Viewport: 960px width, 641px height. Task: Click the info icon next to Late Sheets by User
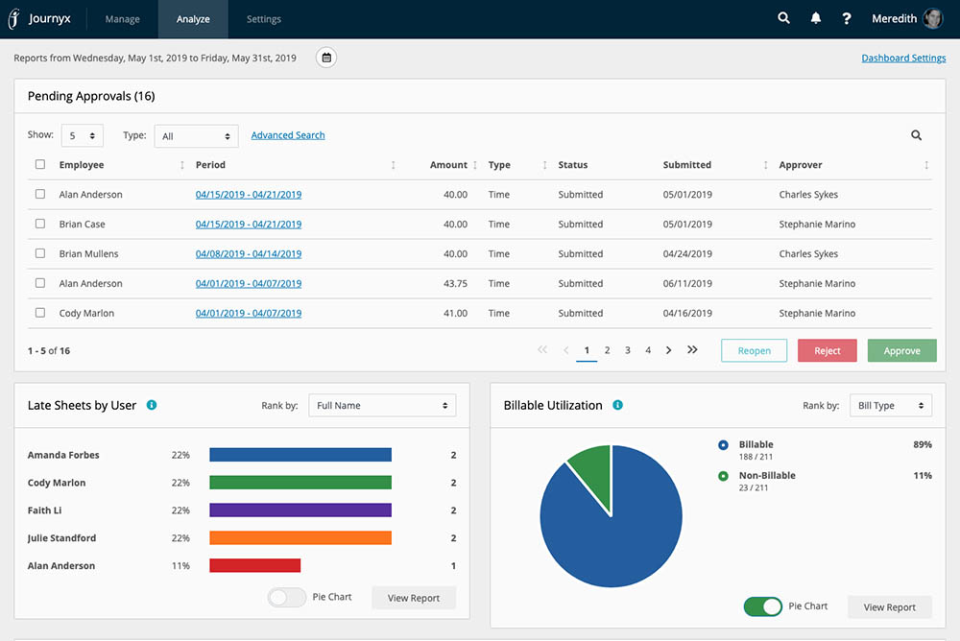[x=150, y=405]
